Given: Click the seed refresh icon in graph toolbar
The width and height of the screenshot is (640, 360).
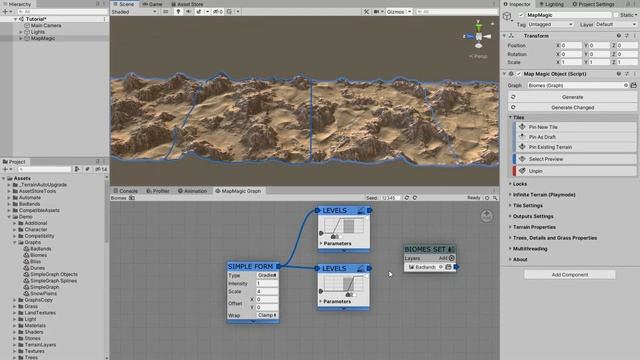Looking at the screenshot, I should tap(407, 198).
